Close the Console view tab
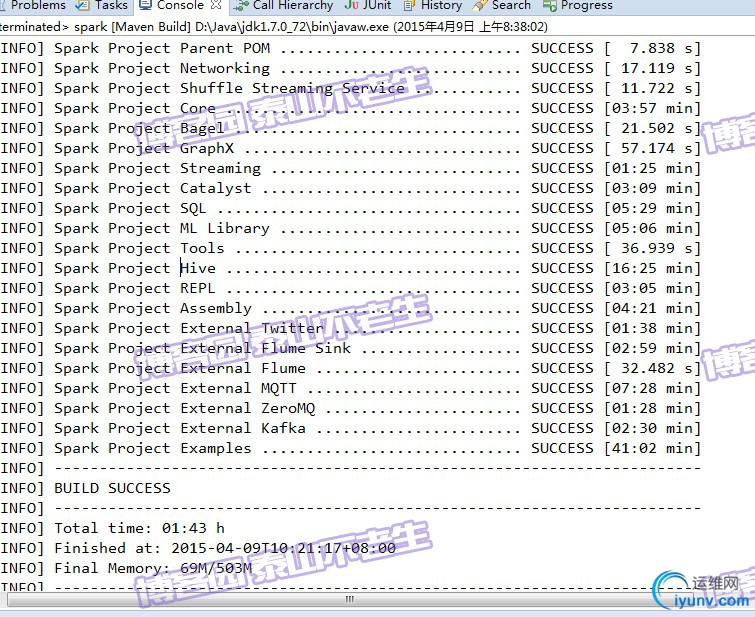Screen dimensions: 755x617 (x=216, y=5)
